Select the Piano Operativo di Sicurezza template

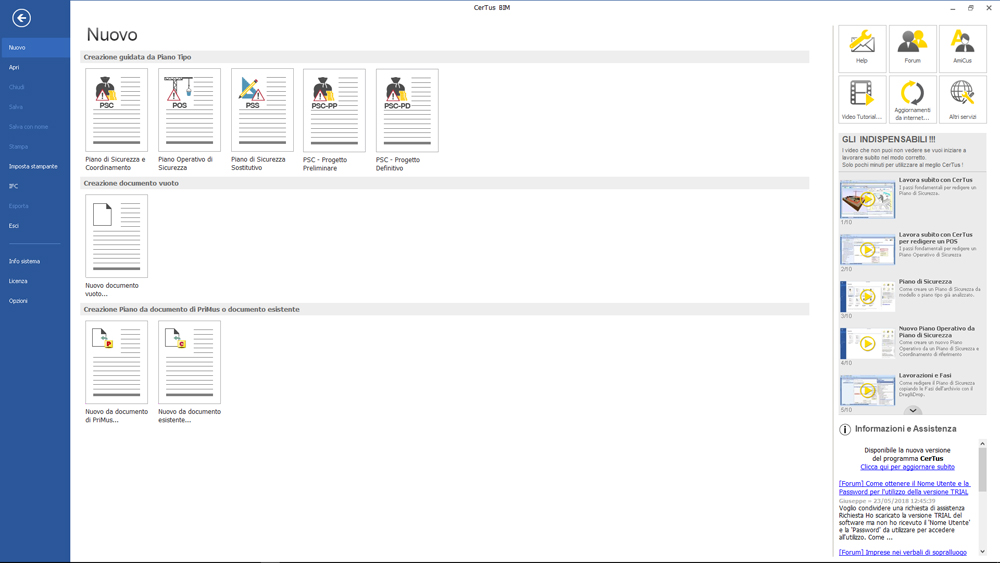click(x=189, y=110)
